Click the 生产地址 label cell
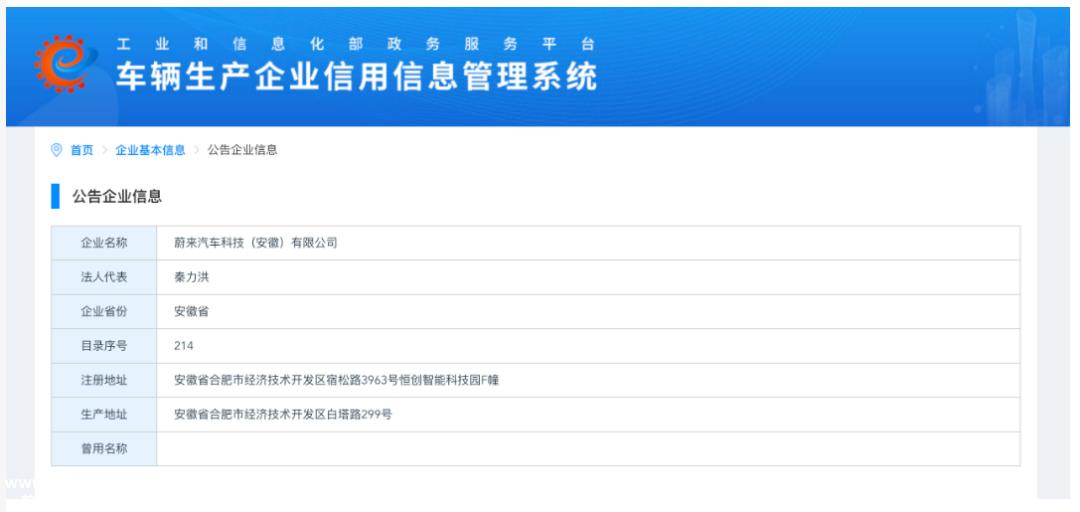Image resolution: width=1080 pixels, height=512 pixels. click(x=104, y=414)
